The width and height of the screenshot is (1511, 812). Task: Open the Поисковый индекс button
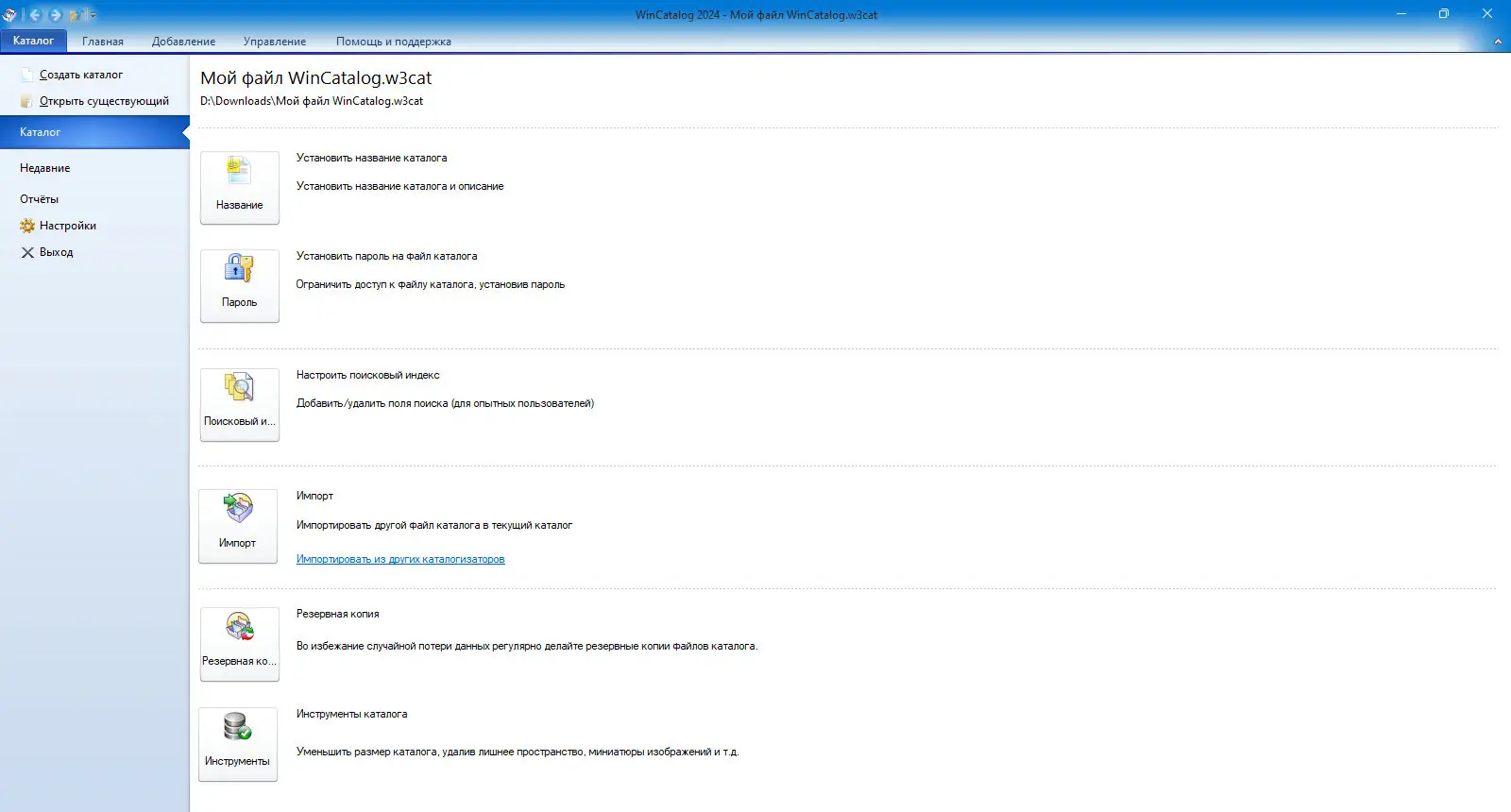[x=240, y=405]
